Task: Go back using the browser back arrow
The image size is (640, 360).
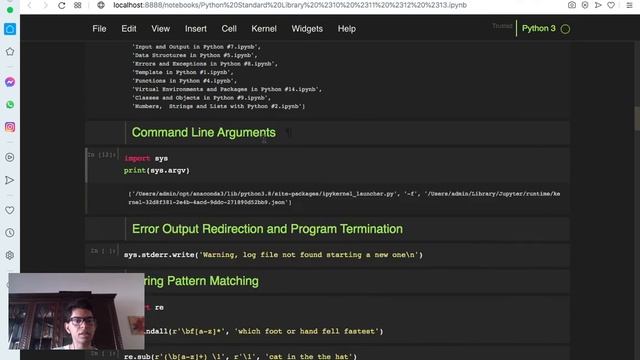Action: pyautogui.click(x=29, y=5)
